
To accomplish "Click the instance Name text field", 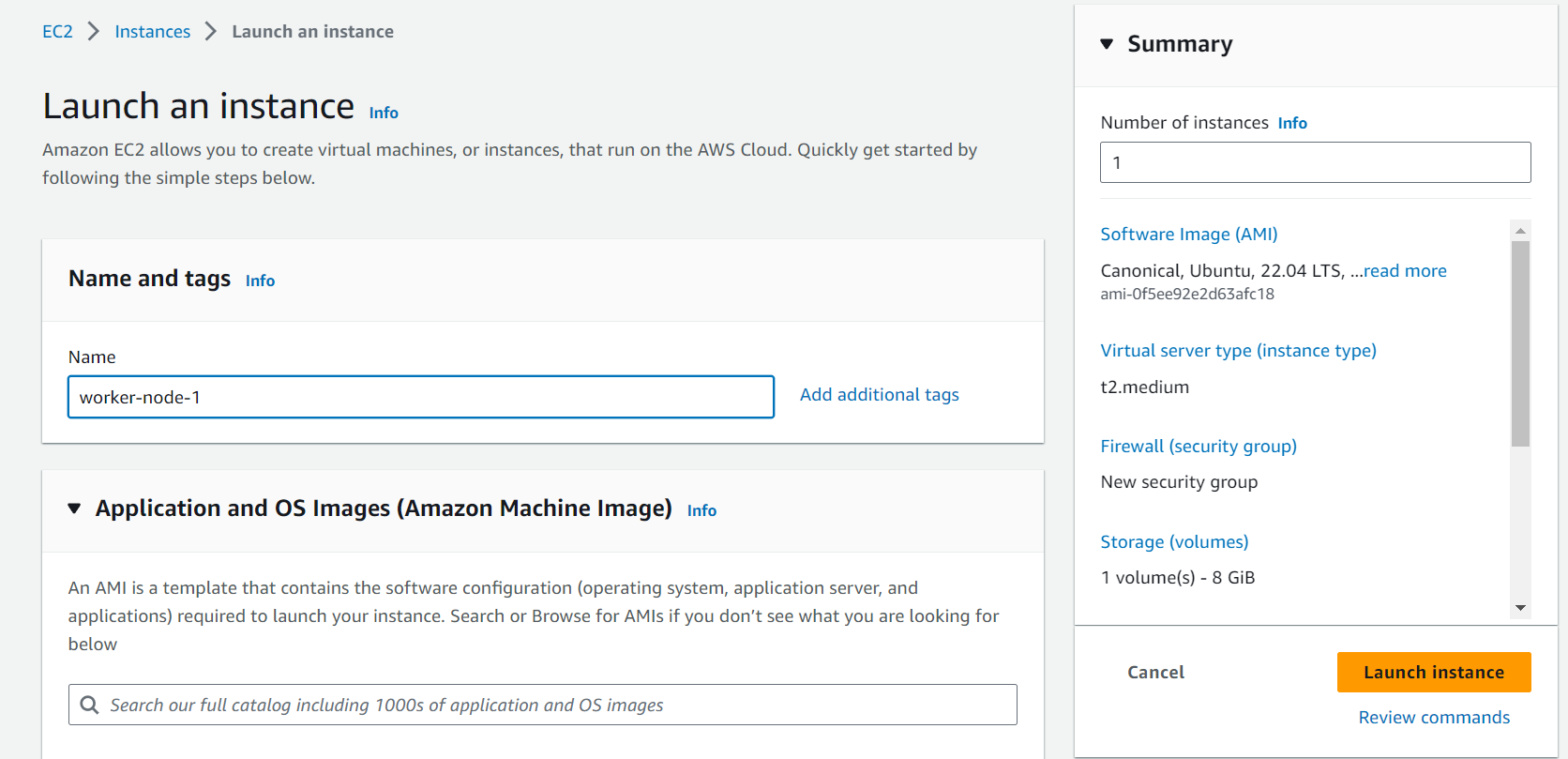I will pyautogui.click(x=420, y=397).
